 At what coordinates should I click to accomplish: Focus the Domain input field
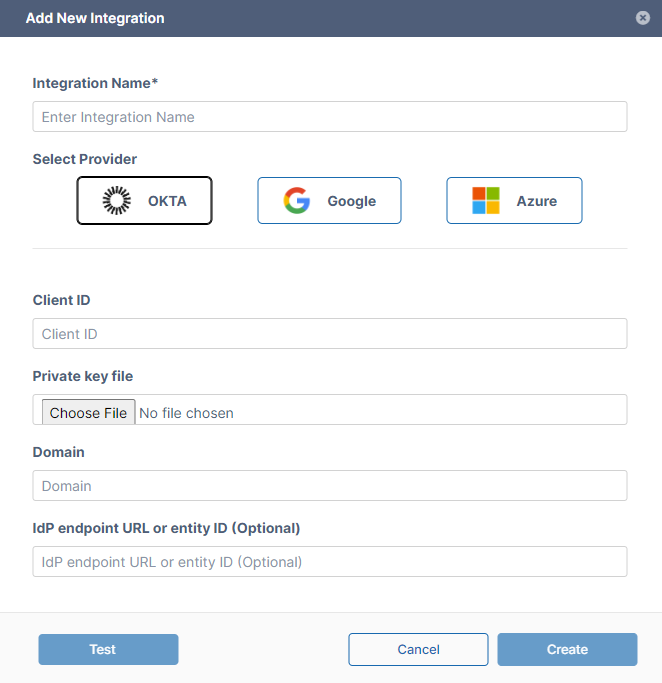click(x=329, y=486)
